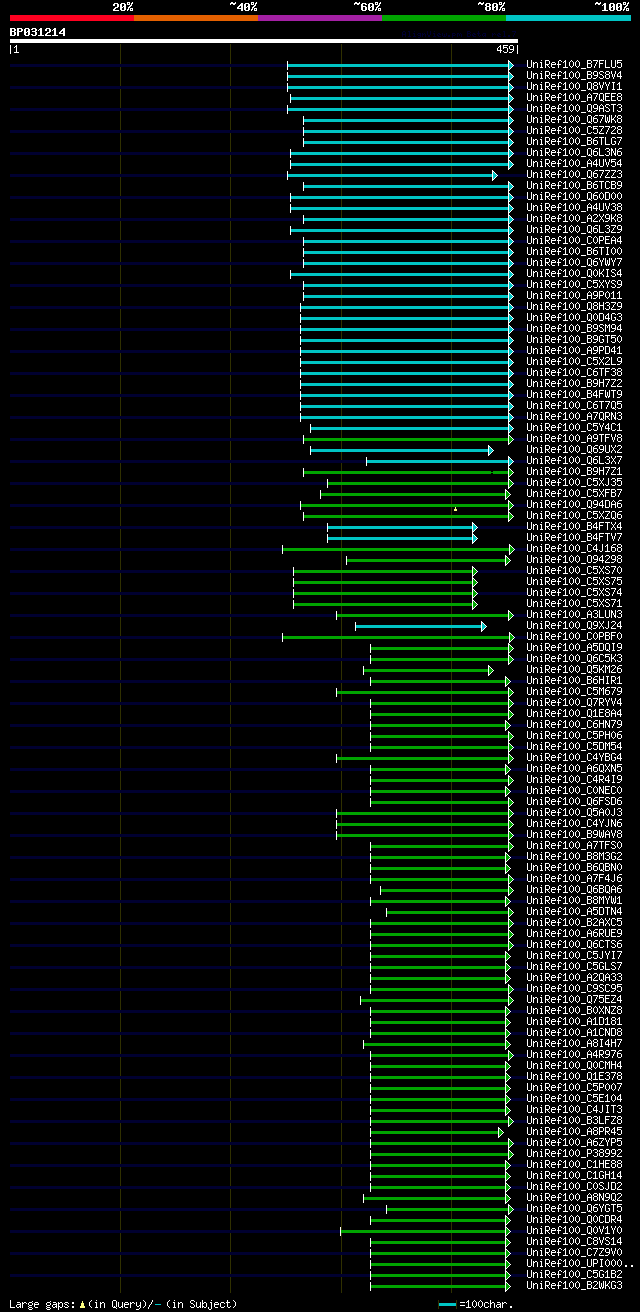
Task: Select the UniRef100_B6HIR1 label
Action: click(574, 680)
